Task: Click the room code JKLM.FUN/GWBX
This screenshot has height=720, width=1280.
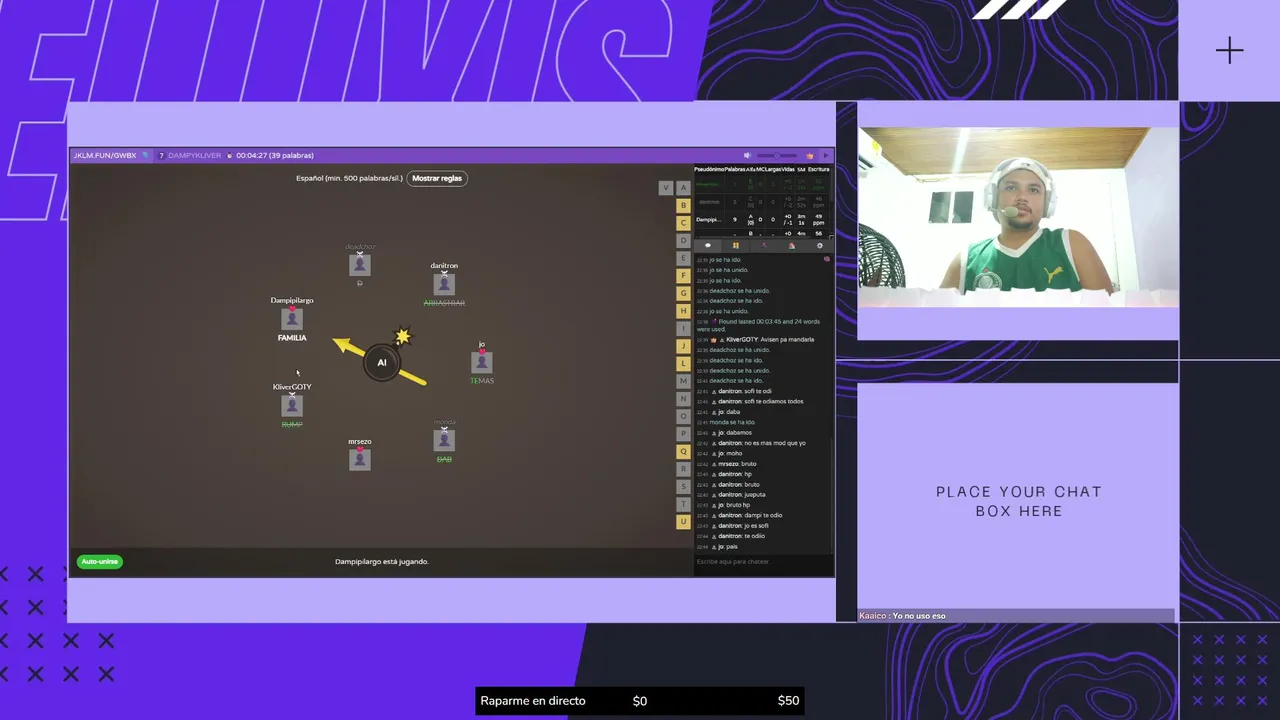Action: (105, 155)
